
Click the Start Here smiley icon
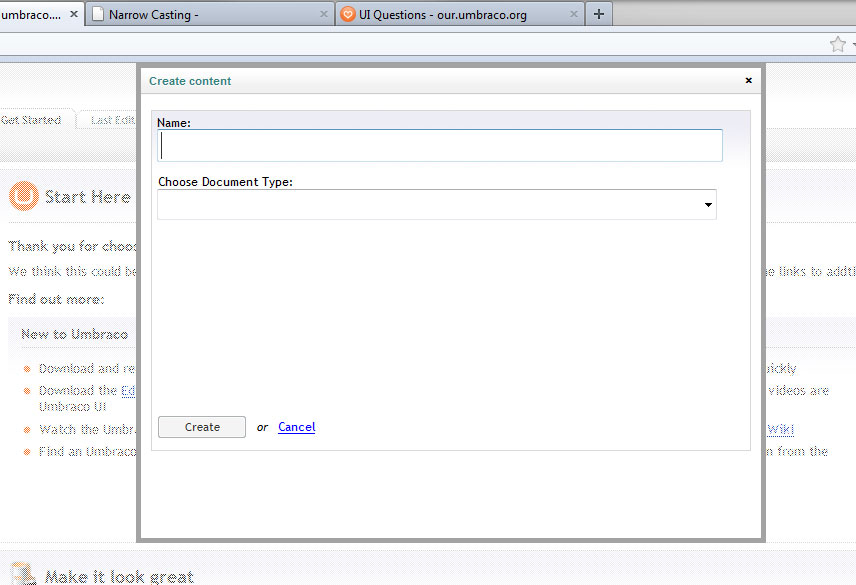(23, 196)
